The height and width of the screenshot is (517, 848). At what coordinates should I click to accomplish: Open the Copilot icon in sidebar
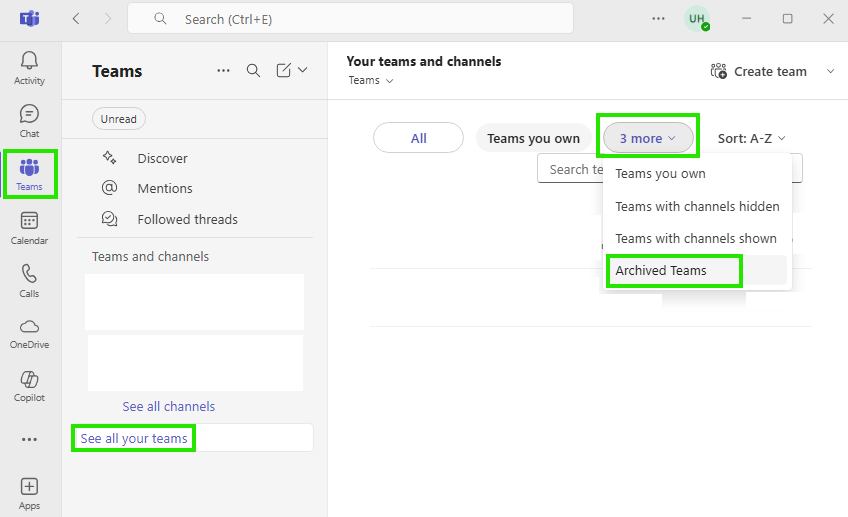pos(29,380)
